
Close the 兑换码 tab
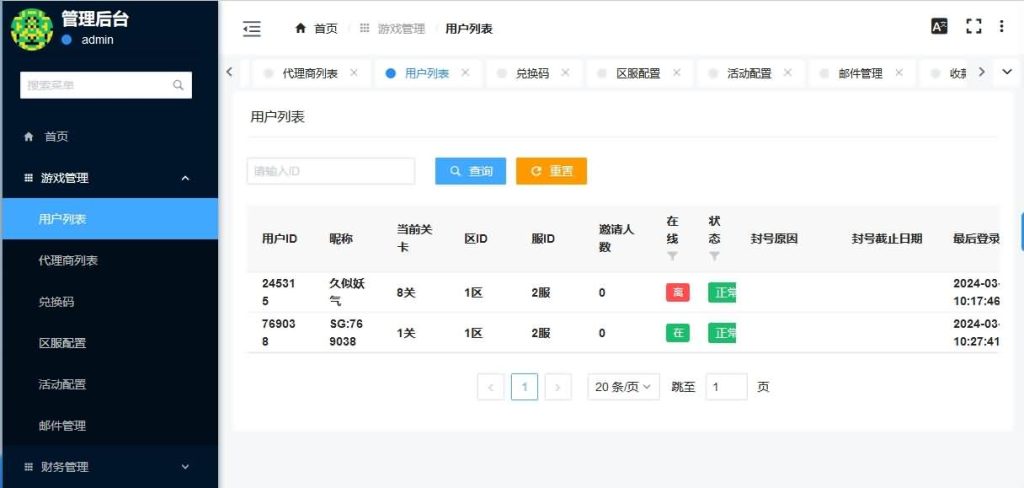click(565, 73)
